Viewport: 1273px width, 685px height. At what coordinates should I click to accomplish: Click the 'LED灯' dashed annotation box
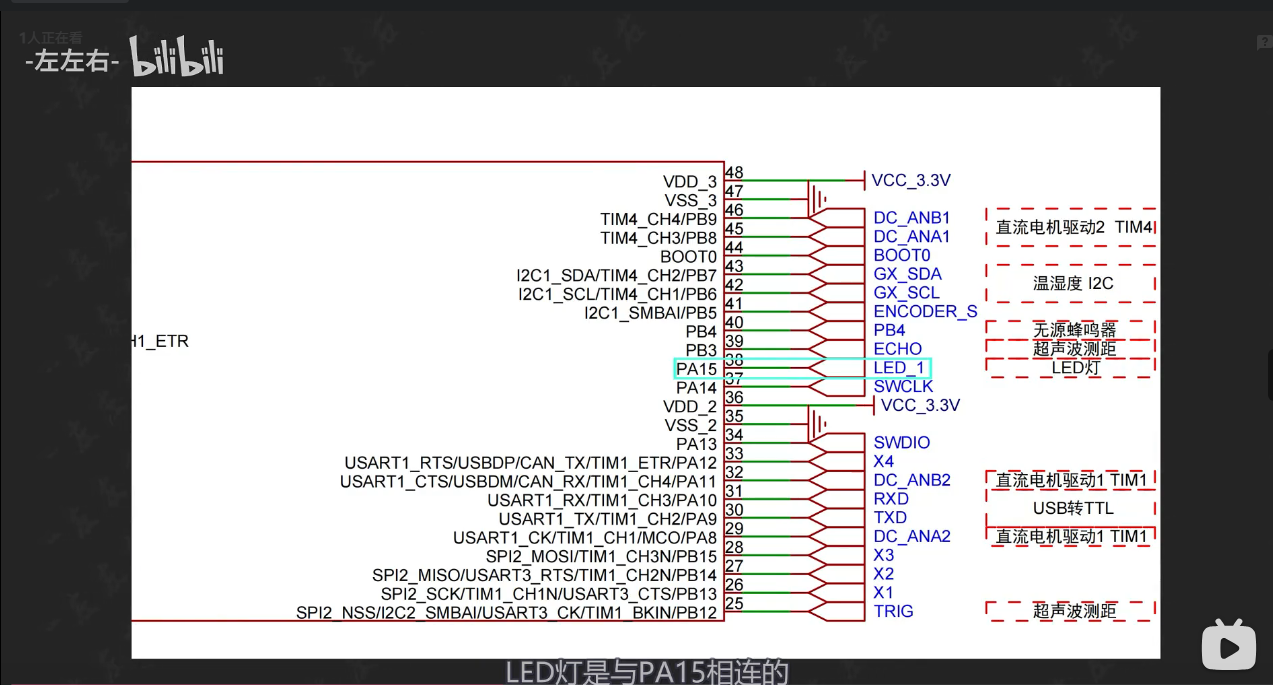(1071, 368)
